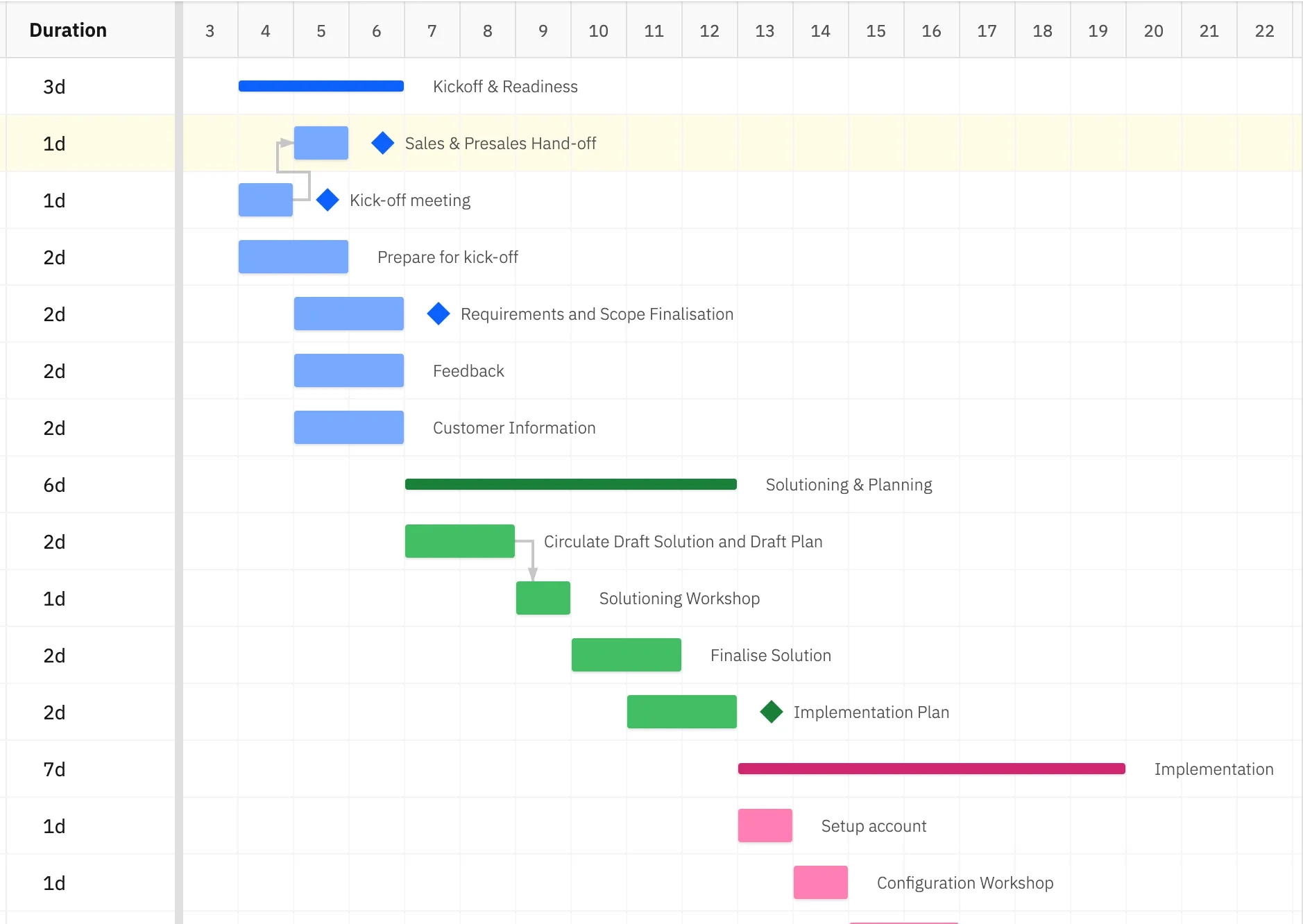Click the Duration column header

point(68,30)
